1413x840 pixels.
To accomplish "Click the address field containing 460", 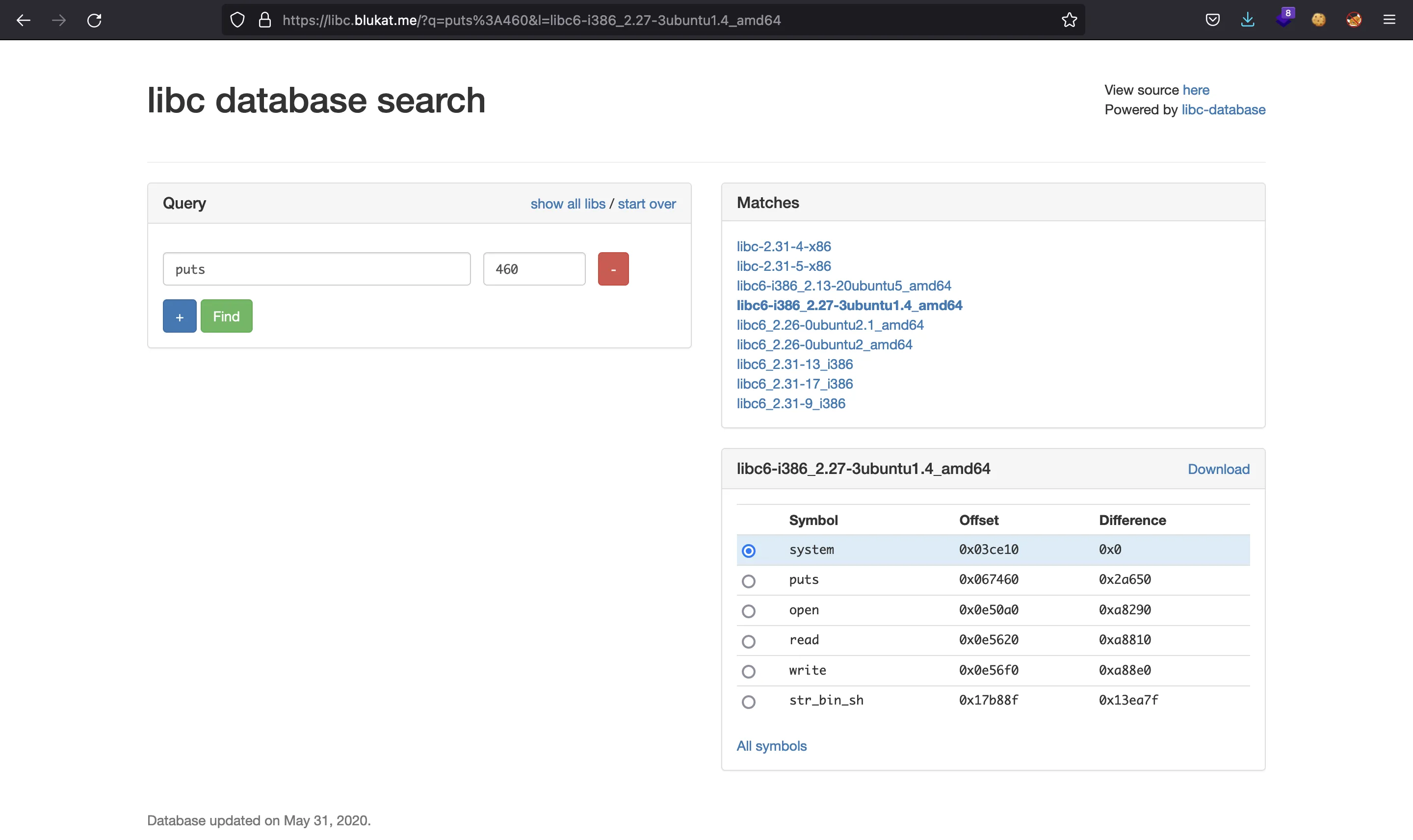I will (534, 269).
